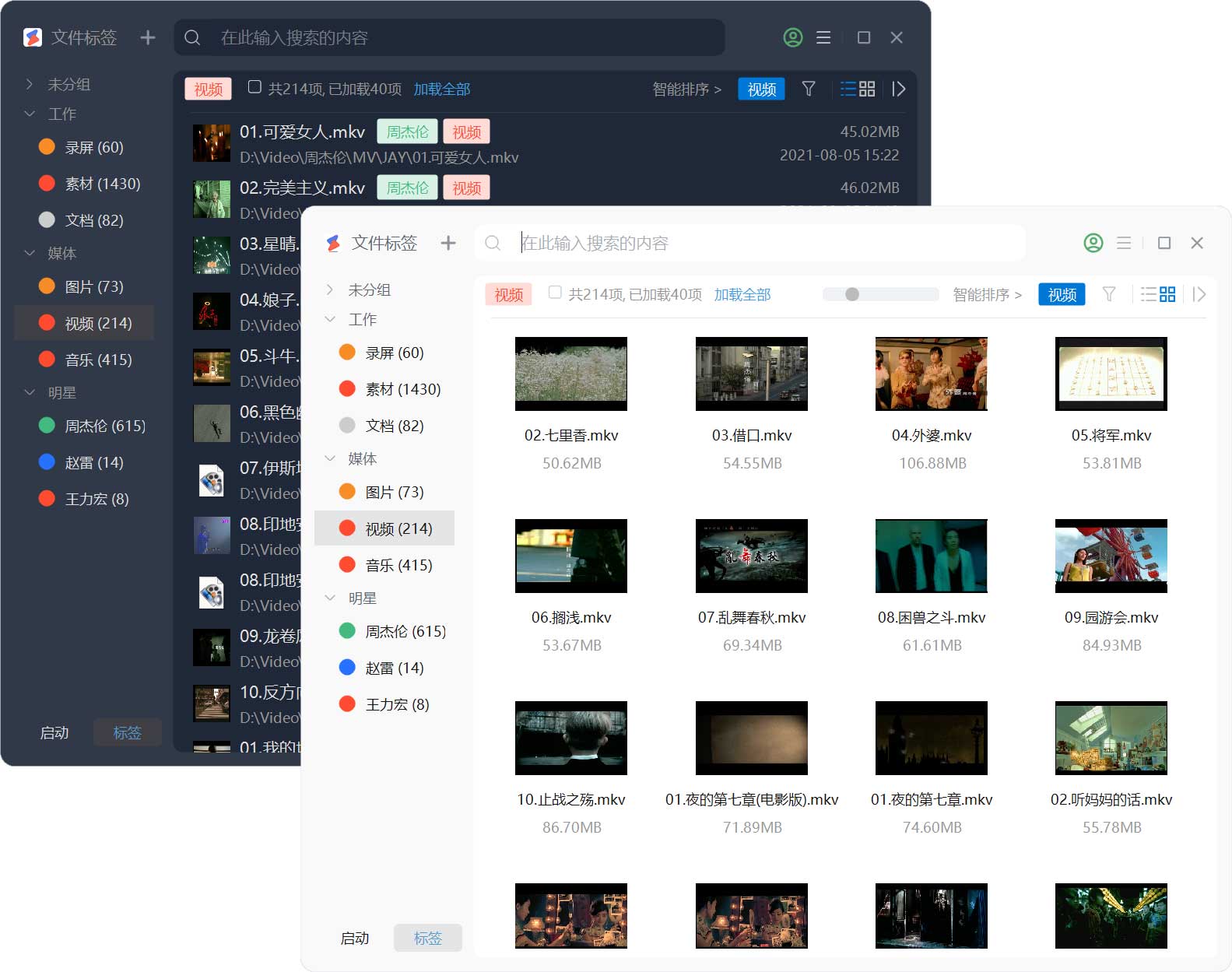This screenshot has width=1232, height=972.
Task: Click blue 视频 button in light window toolbar
Action: click(1062, 294)
